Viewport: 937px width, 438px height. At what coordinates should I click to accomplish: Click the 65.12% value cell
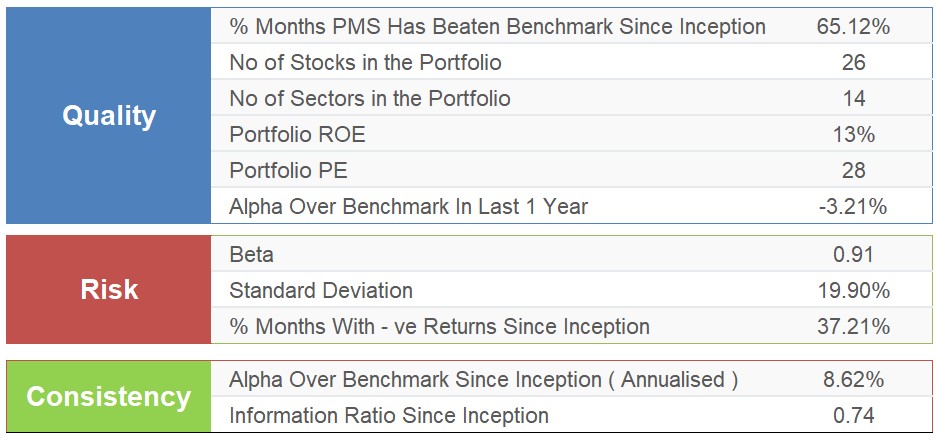tap(853, 26)
